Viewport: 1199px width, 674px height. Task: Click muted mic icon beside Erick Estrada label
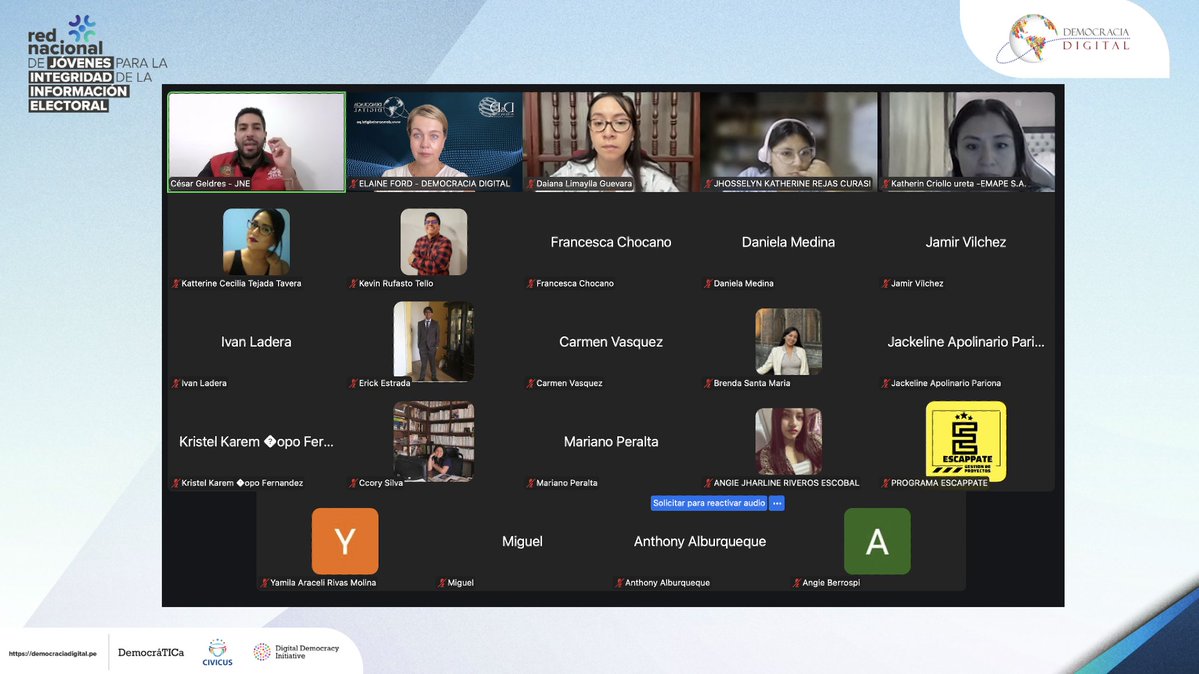(x=353, y=383)
